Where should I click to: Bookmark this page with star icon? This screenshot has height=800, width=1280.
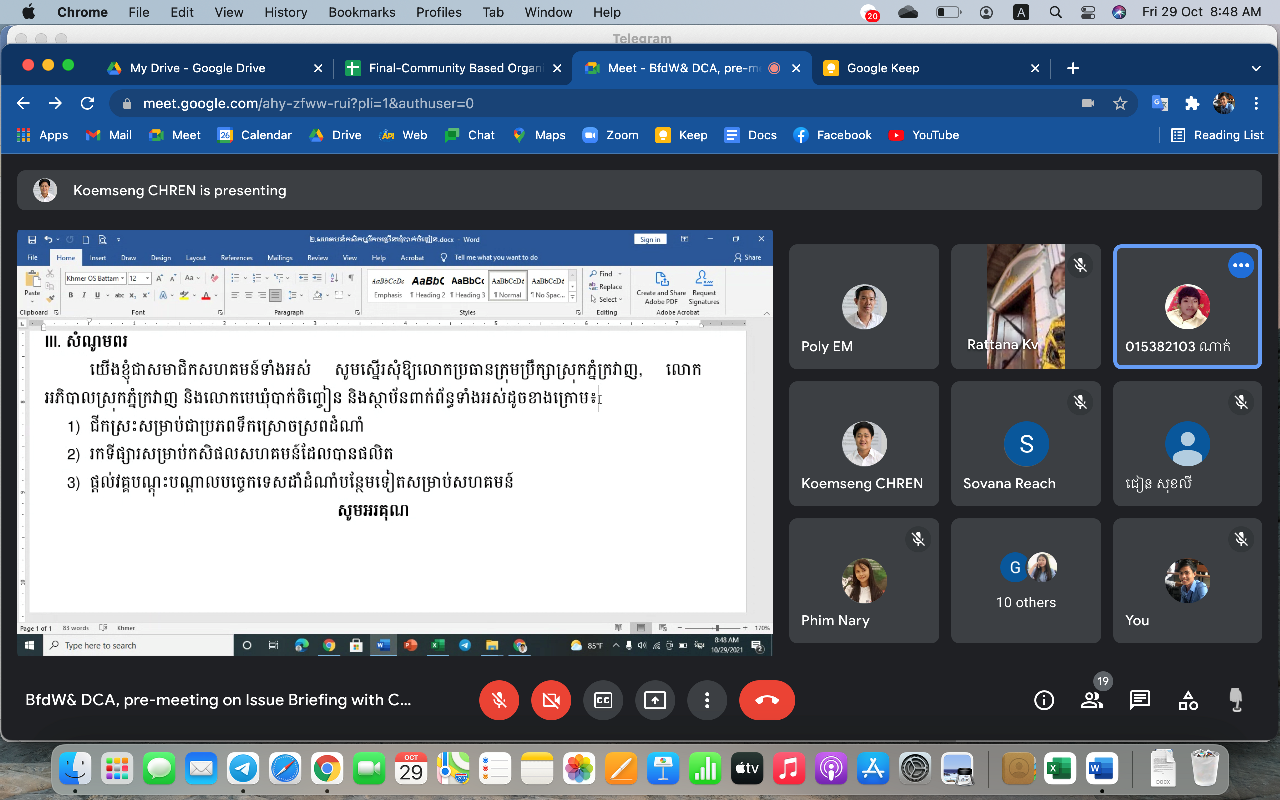point(1120,103)
